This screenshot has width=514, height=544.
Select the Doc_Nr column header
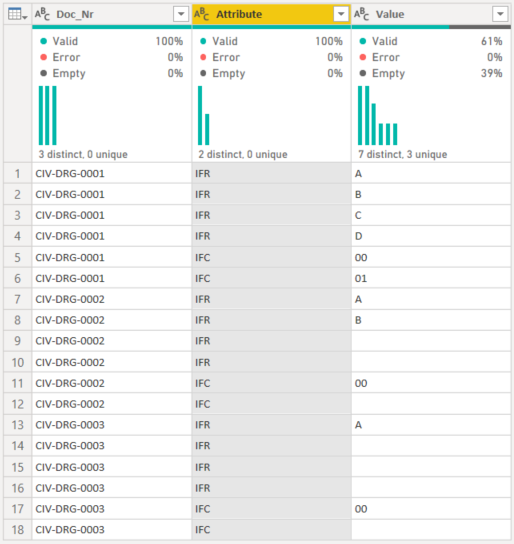[x=112, y=14]
